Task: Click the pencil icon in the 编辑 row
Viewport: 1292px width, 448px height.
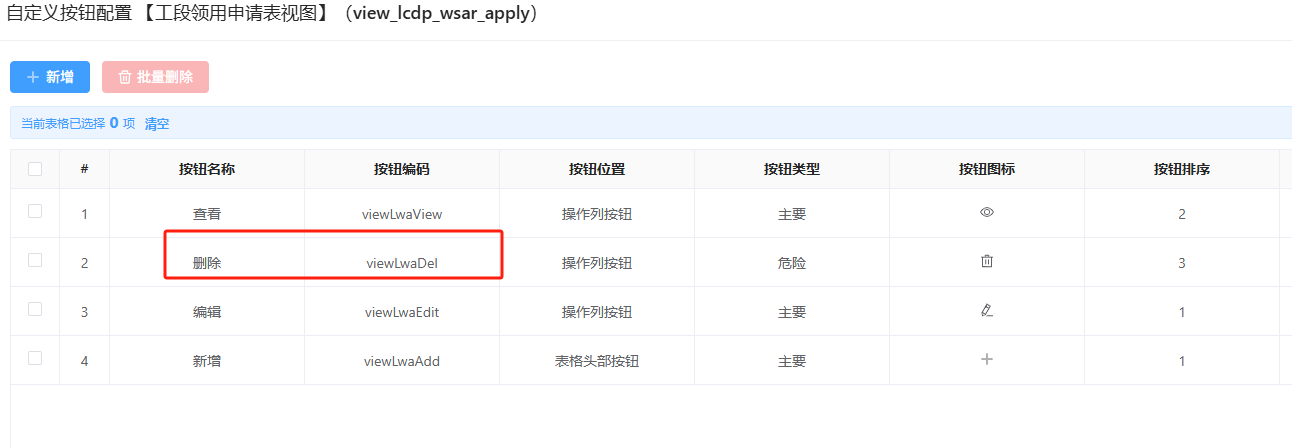Action: (x=987, y=311)
